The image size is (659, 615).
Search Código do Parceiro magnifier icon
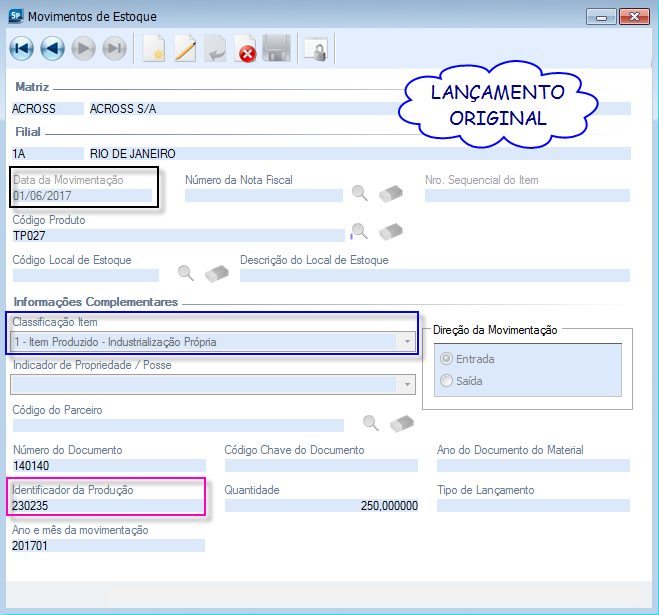(371, 423)
